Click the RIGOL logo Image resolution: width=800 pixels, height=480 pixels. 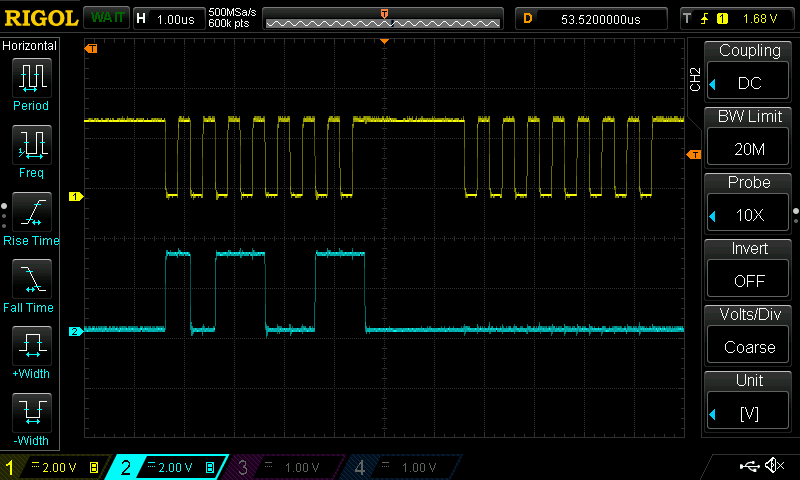[x=41, y=18]
